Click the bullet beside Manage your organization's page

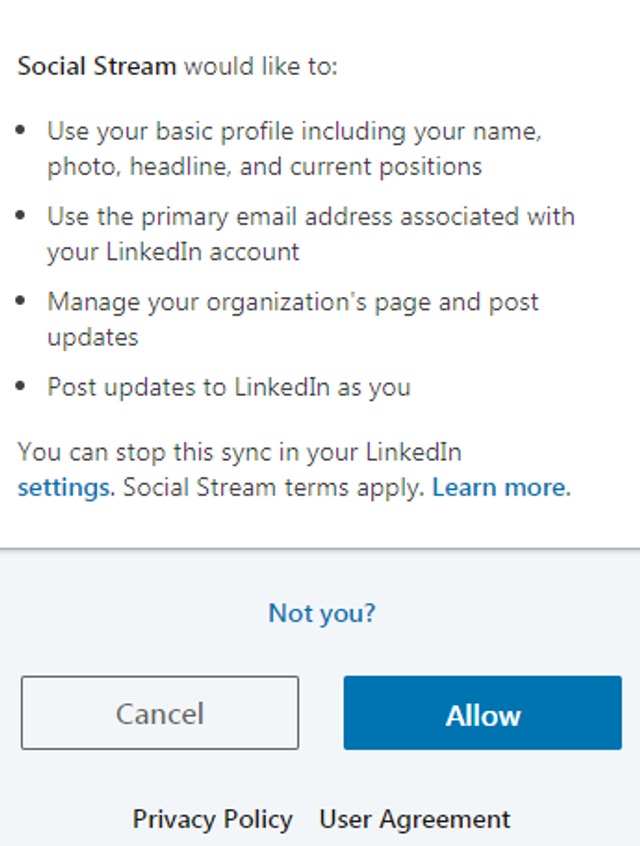coord(21,301)
